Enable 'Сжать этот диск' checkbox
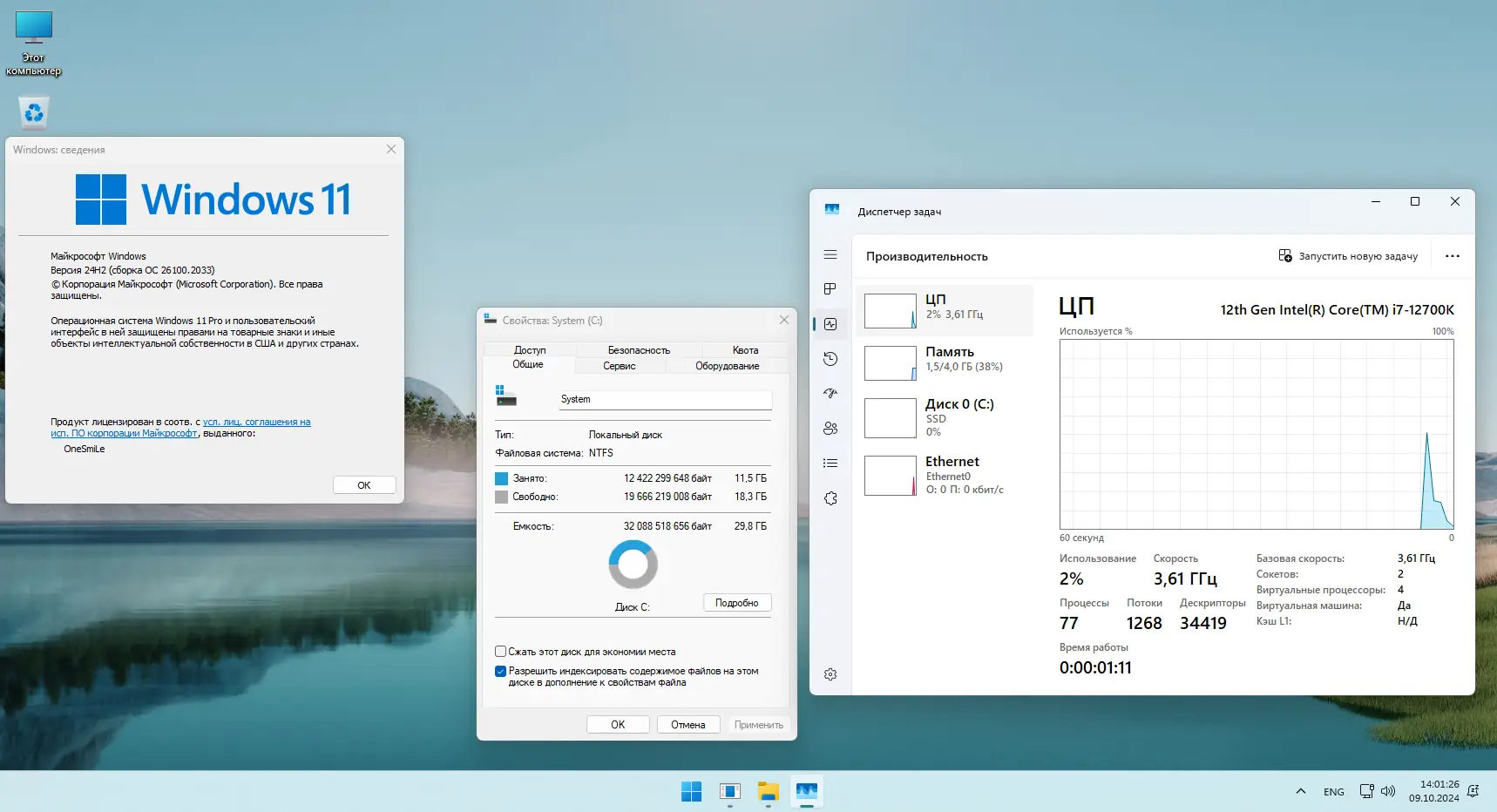 click(x=501, y=652)
